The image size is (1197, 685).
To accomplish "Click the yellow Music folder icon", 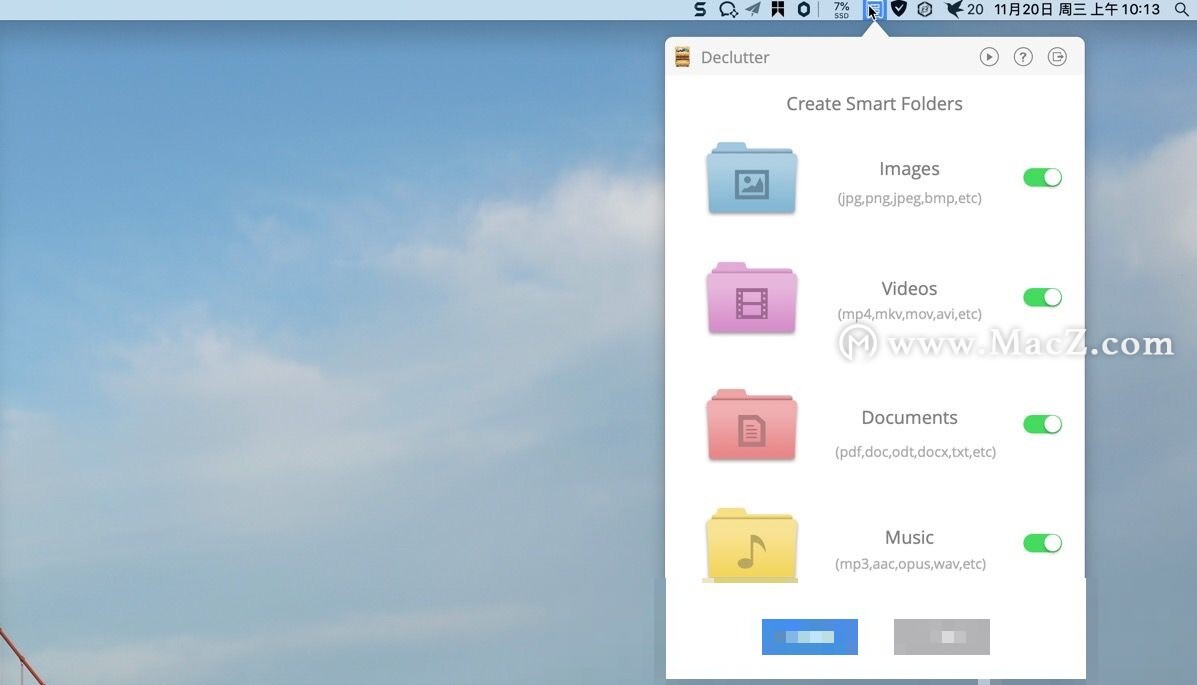I will (x=752, y=544).
